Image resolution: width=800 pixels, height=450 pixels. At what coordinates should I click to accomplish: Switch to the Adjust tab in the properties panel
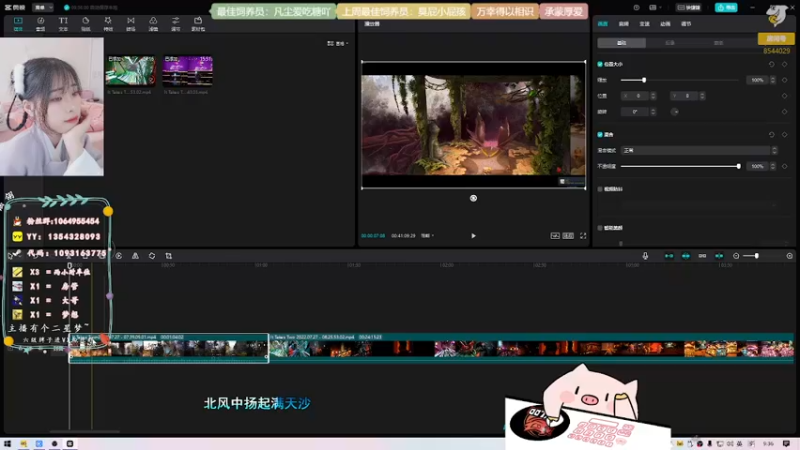coord(686,24)
